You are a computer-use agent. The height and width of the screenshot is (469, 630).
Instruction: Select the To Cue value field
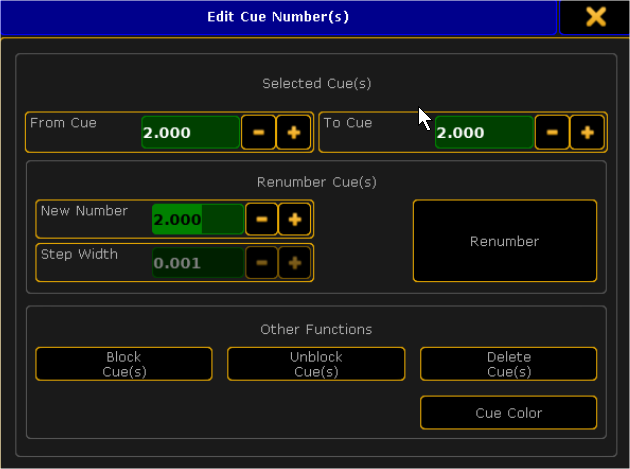484,132
